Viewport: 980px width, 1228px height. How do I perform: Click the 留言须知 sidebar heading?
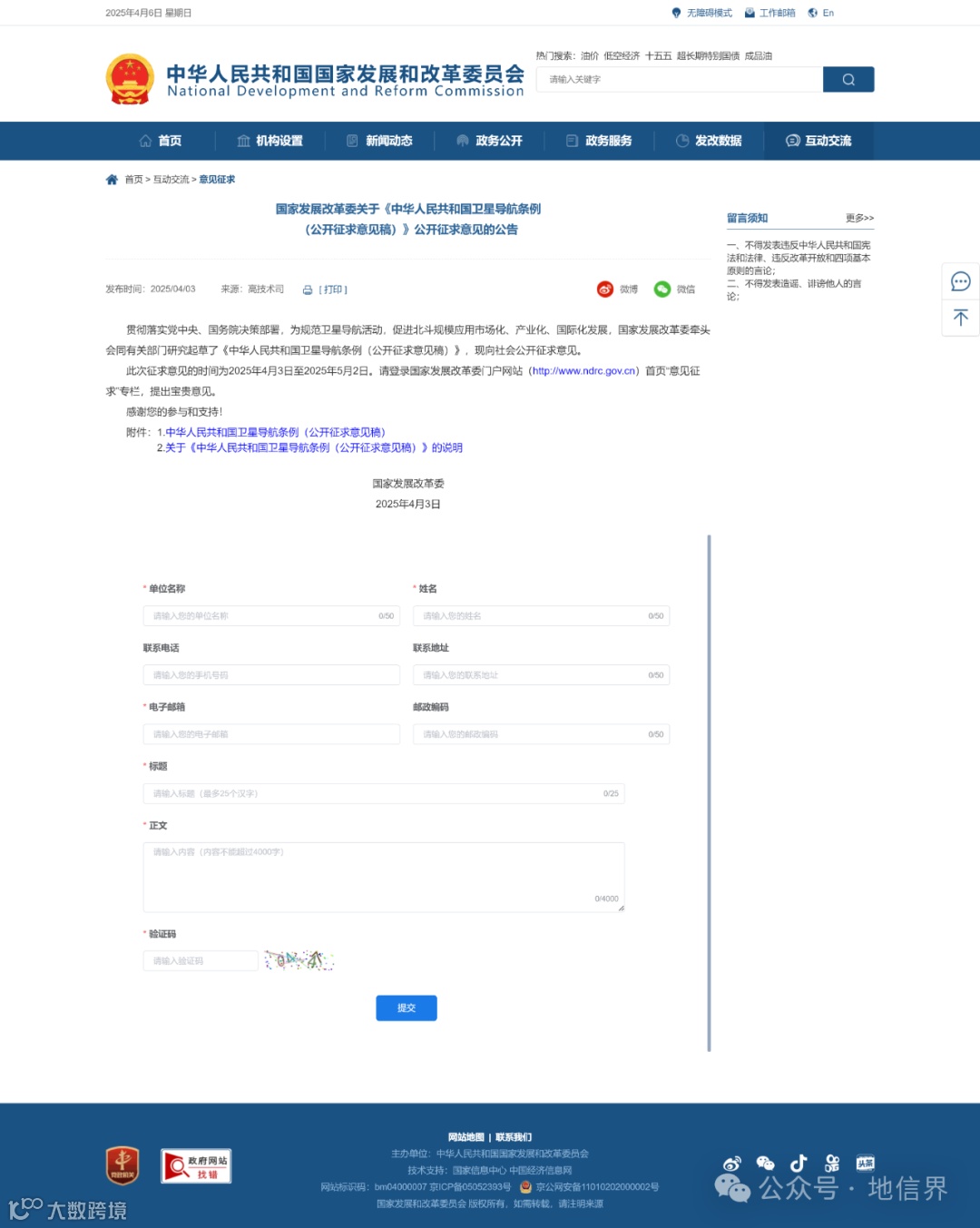747,218
